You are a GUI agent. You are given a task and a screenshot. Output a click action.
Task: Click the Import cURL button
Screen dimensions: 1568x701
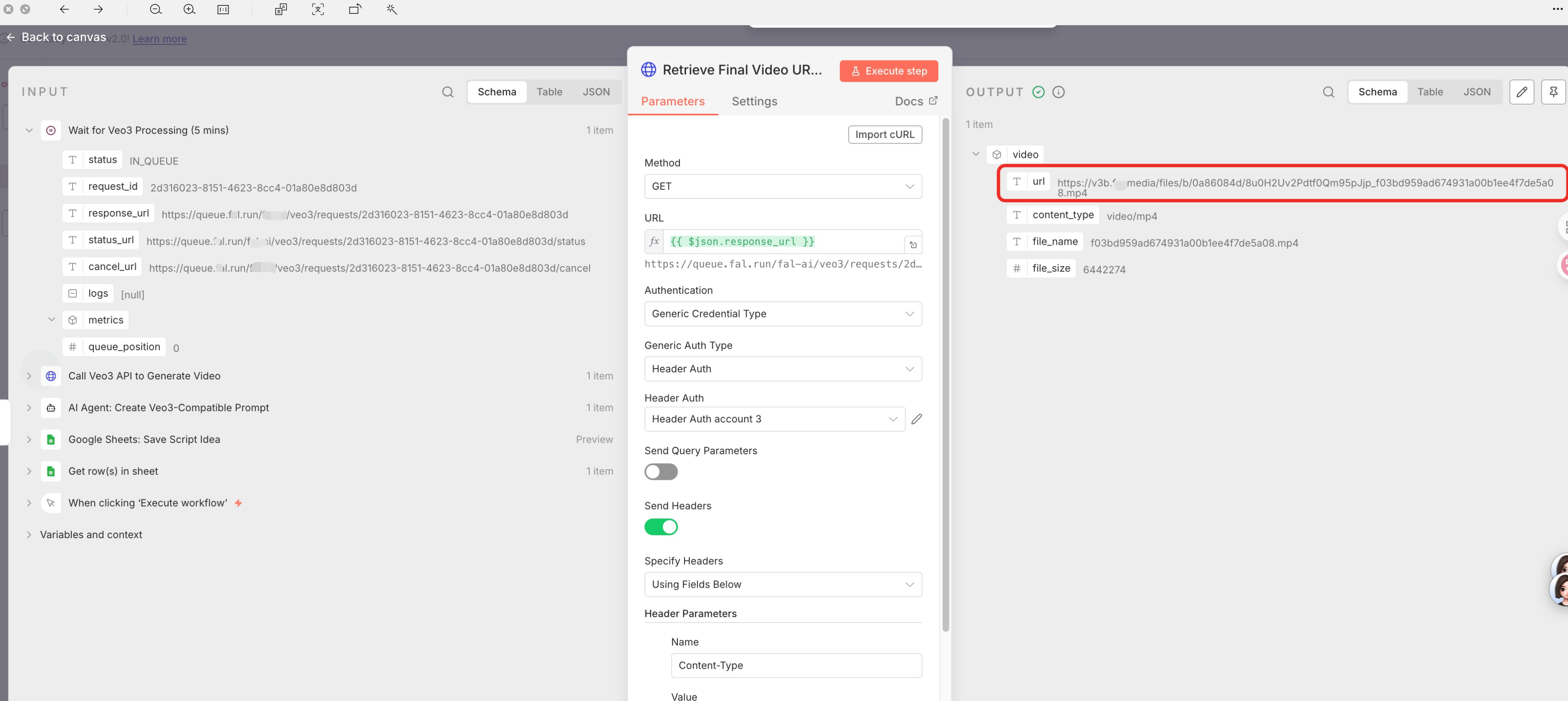(x=884, y=135)
